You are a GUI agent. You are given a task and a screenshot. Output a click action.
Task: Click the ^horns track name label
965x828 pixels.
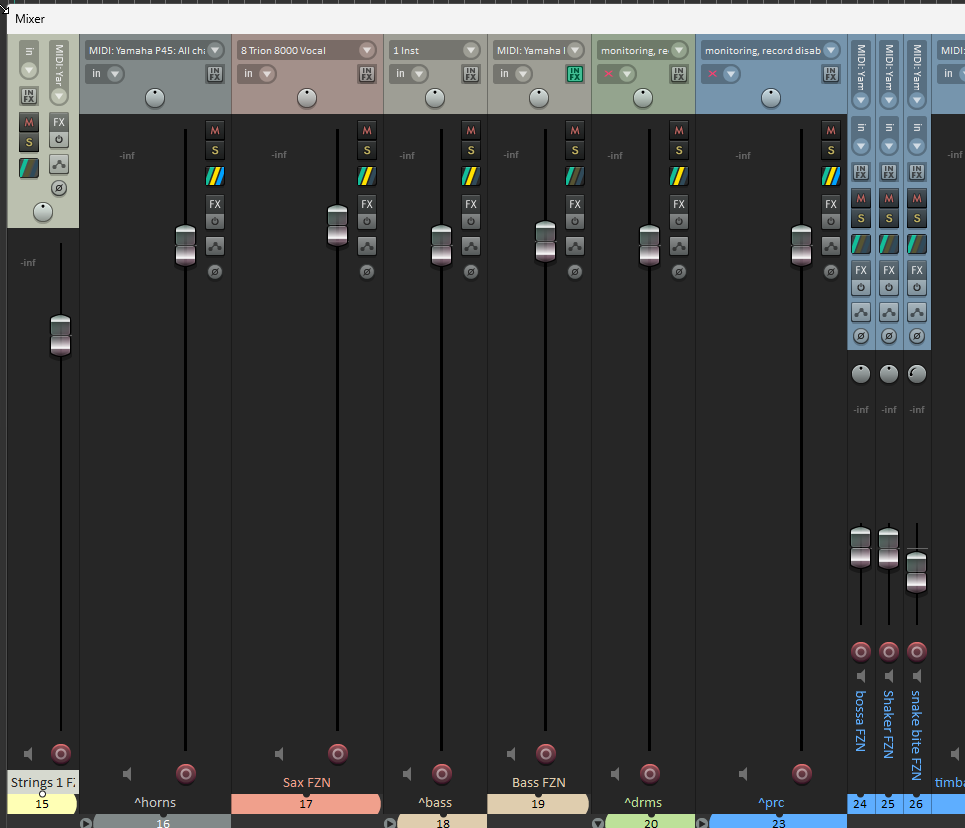(x=155, y=803)
